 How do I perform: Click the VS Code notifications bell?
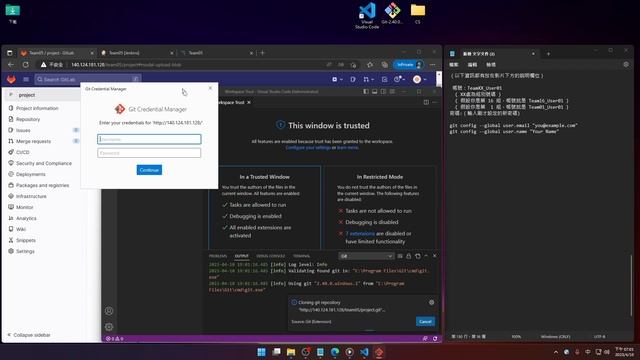click(x=435, y=338)
